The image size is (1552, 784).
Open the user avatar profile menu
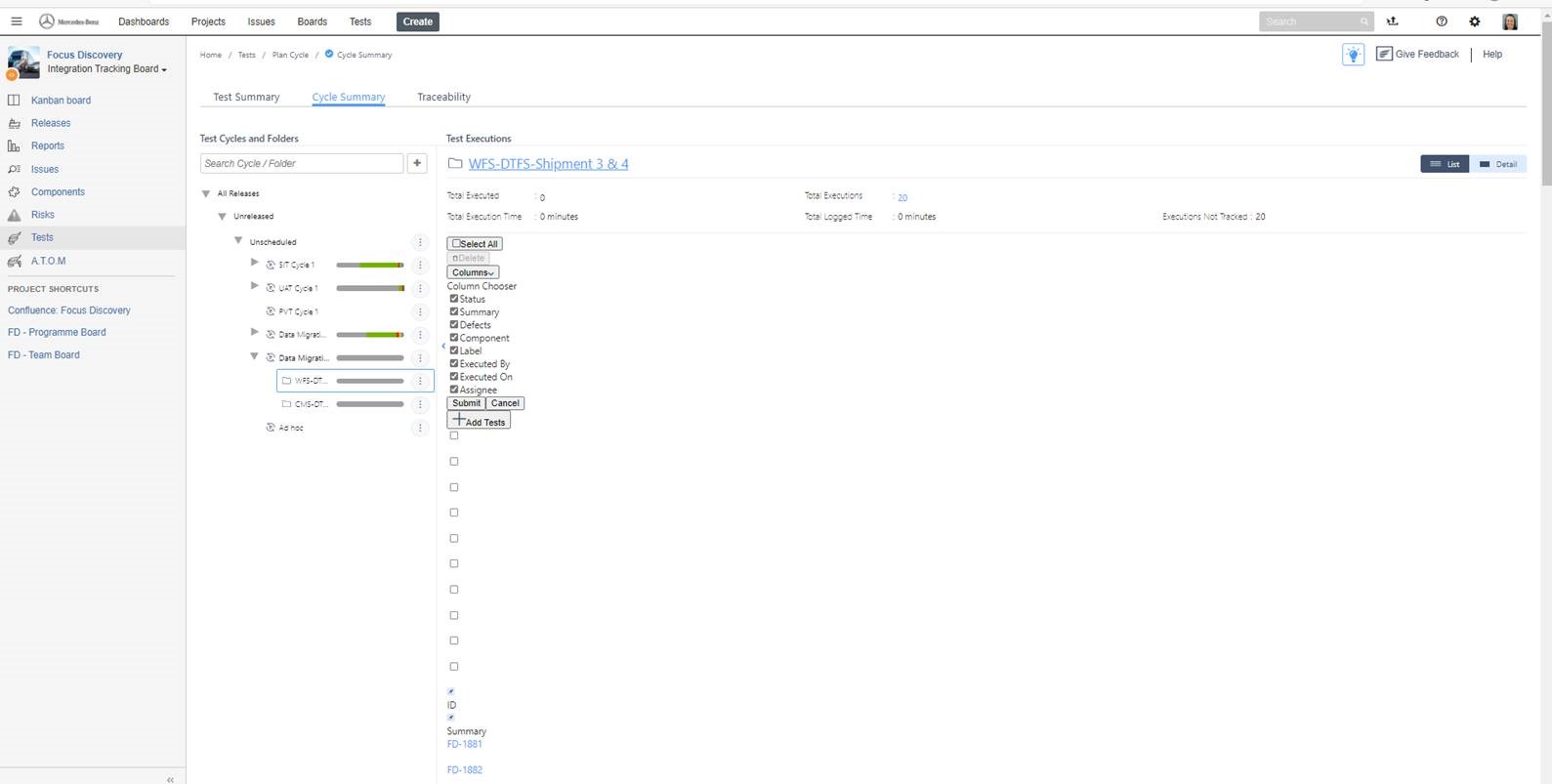(1510, 21)
